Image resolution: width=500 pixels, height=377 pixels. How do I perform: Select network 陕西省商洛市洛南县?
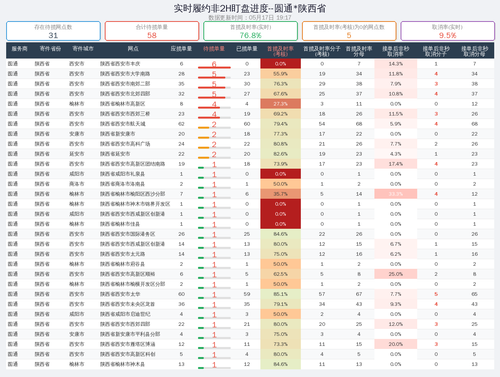pos(123,184)
